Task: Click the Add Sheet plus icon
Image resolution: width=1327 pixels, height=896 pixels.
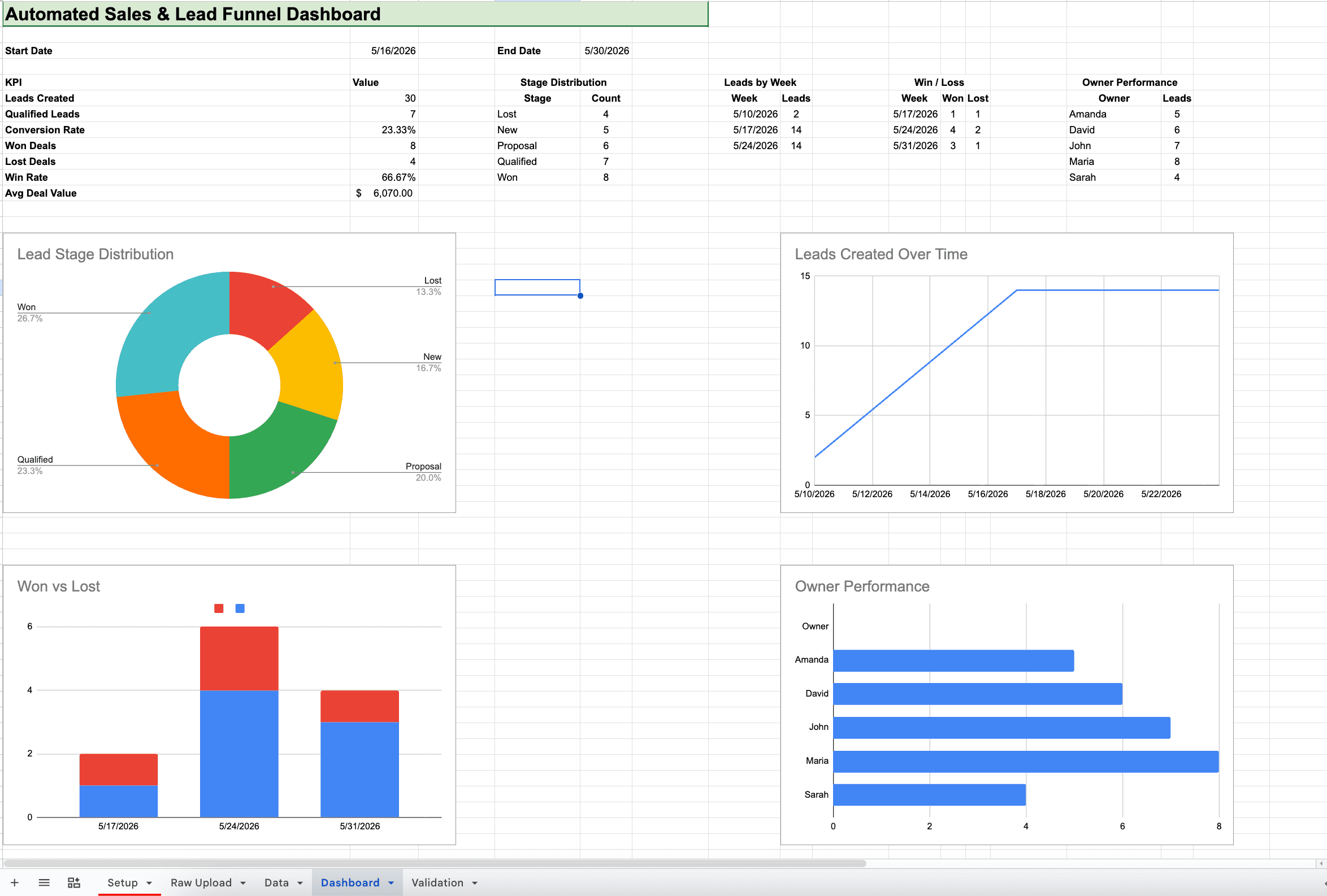Action: (x=15, y=883)
